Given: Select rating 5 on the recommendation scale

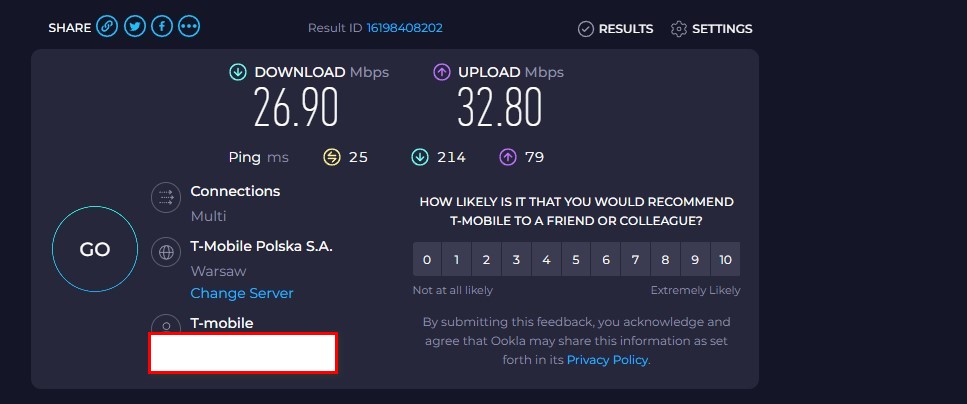Looking at the screenshot, I should (576, 259).
